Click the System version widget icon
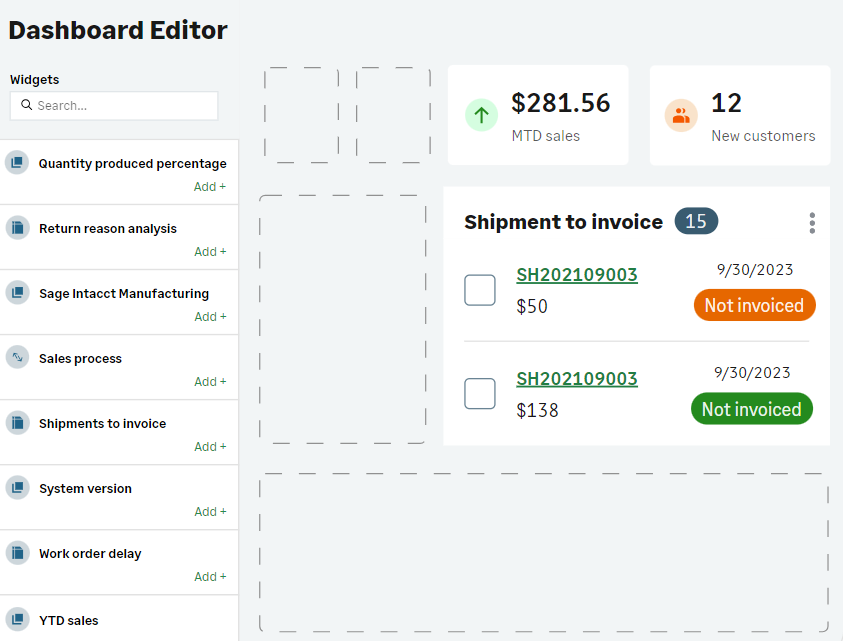Screen dimensions: 843x641 click(17, 487)
